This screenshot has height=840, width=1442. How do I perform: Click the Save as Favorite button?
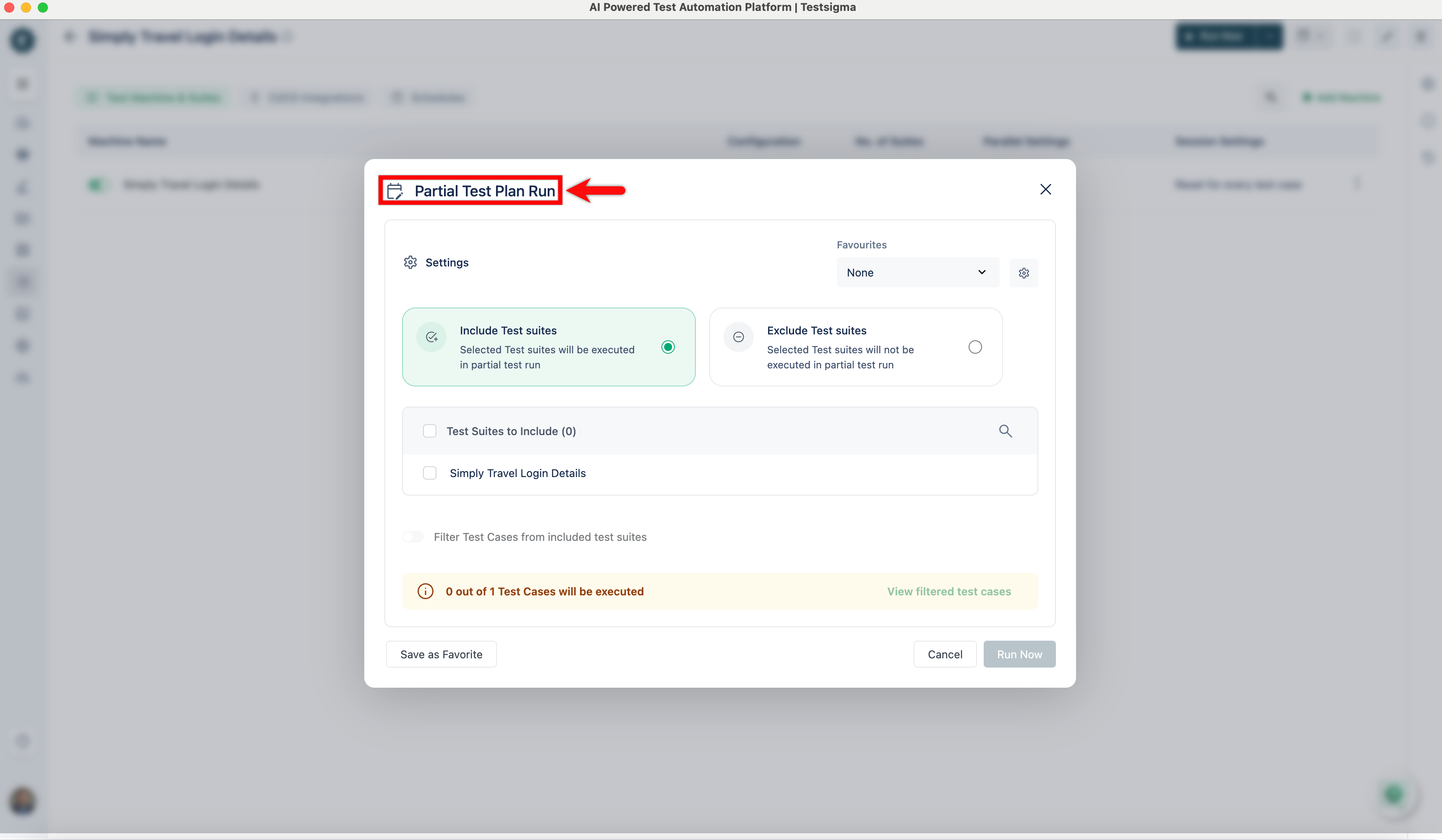point(441,654)
